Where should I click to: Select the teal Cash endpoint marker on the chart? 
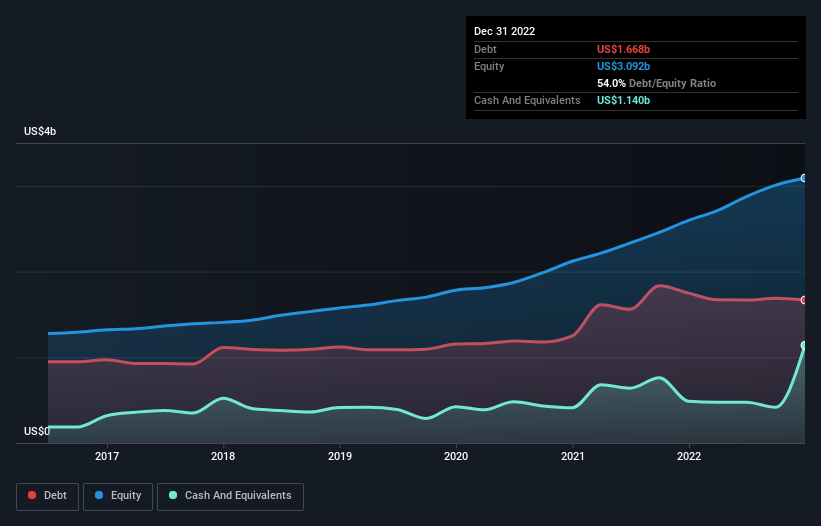(804, 345)
